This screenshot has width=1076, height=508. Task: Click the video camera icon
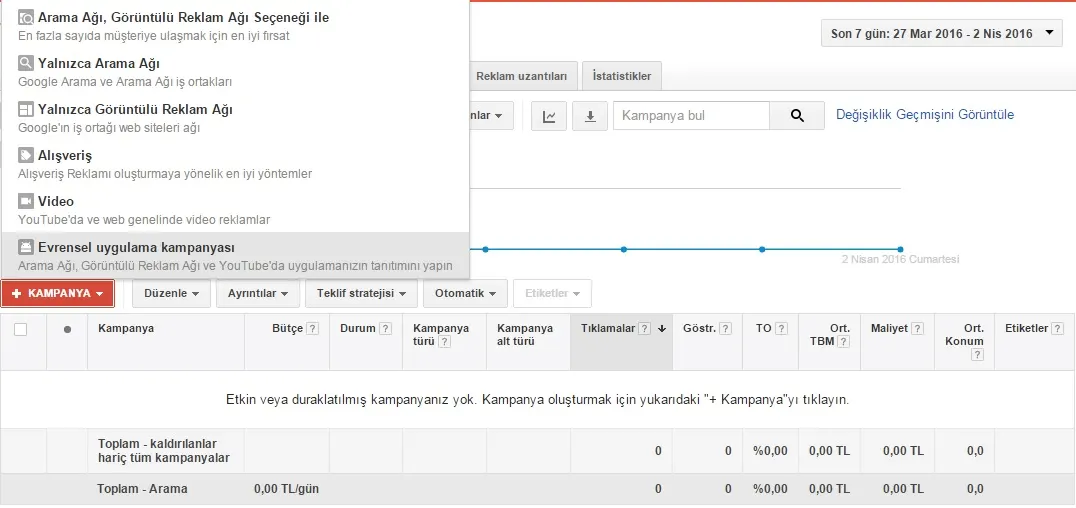(26, 201)
